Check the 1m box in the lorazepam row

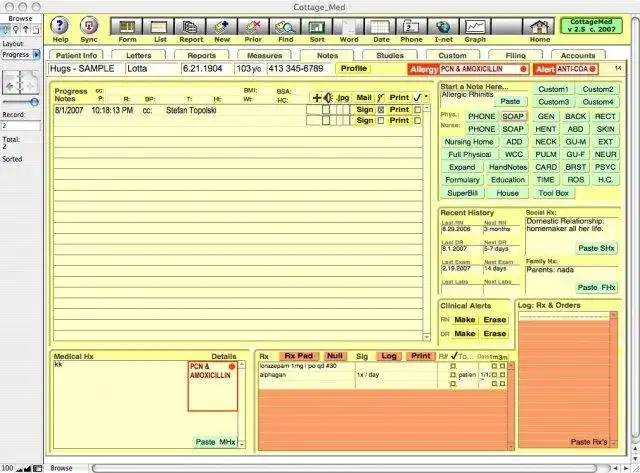tap(494, 366)
